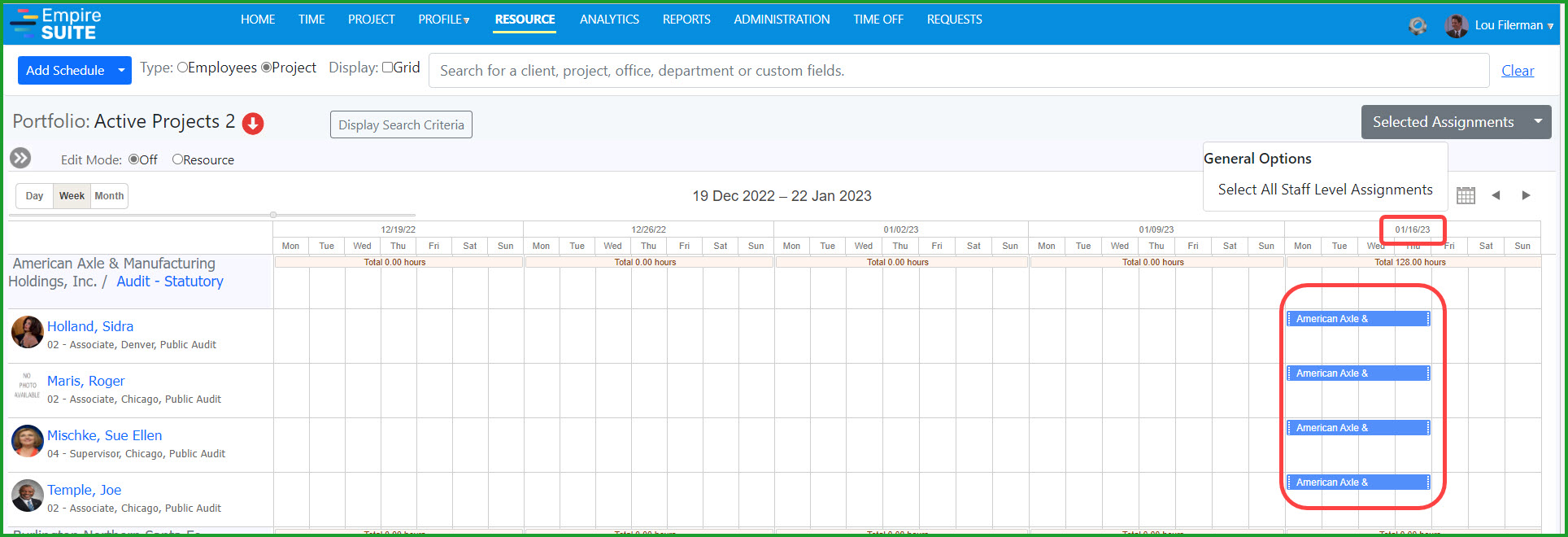Click the Clear link
The height and width of the screenshot is (537, 1568).
1518,71
